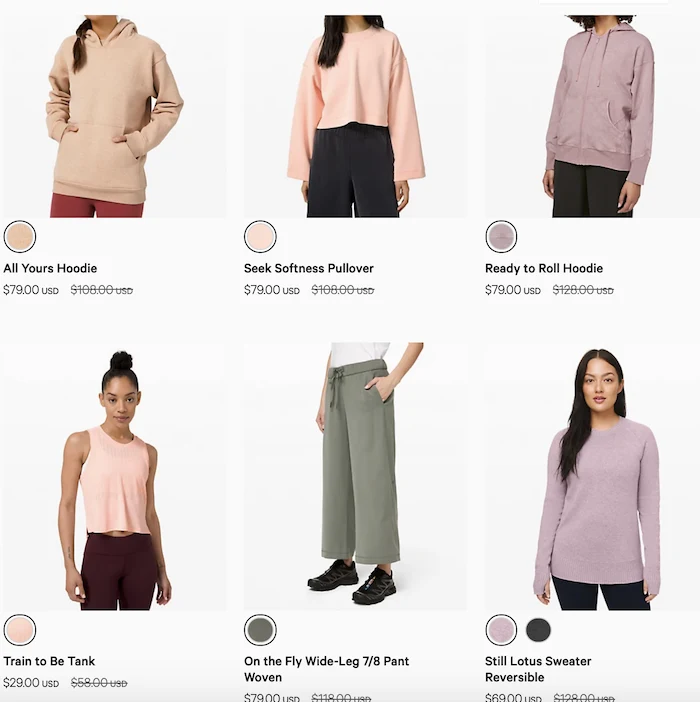View the green wide-leg pant photo
The width and height of the screenshot is (700, 702).
[355, 476]
